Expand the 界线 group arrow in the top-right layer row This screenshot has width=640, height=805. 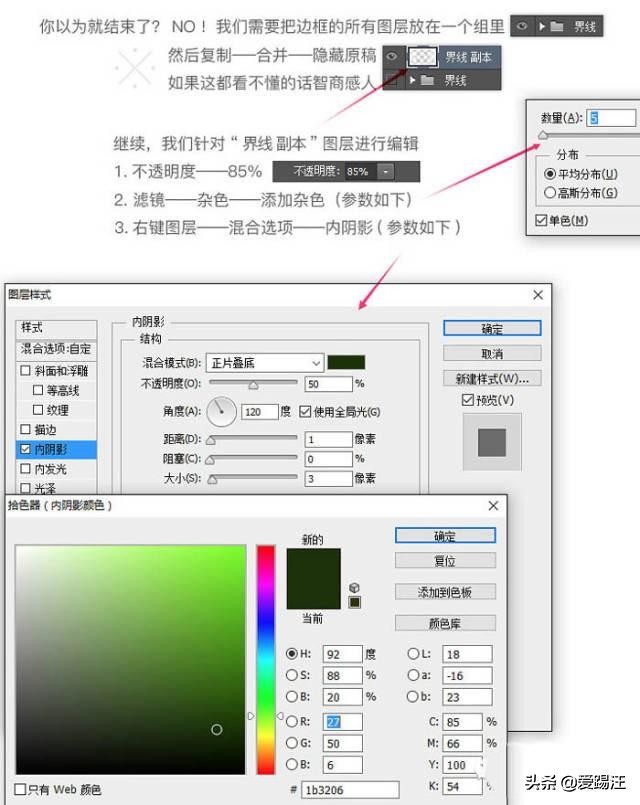click(x=541, y=26)
